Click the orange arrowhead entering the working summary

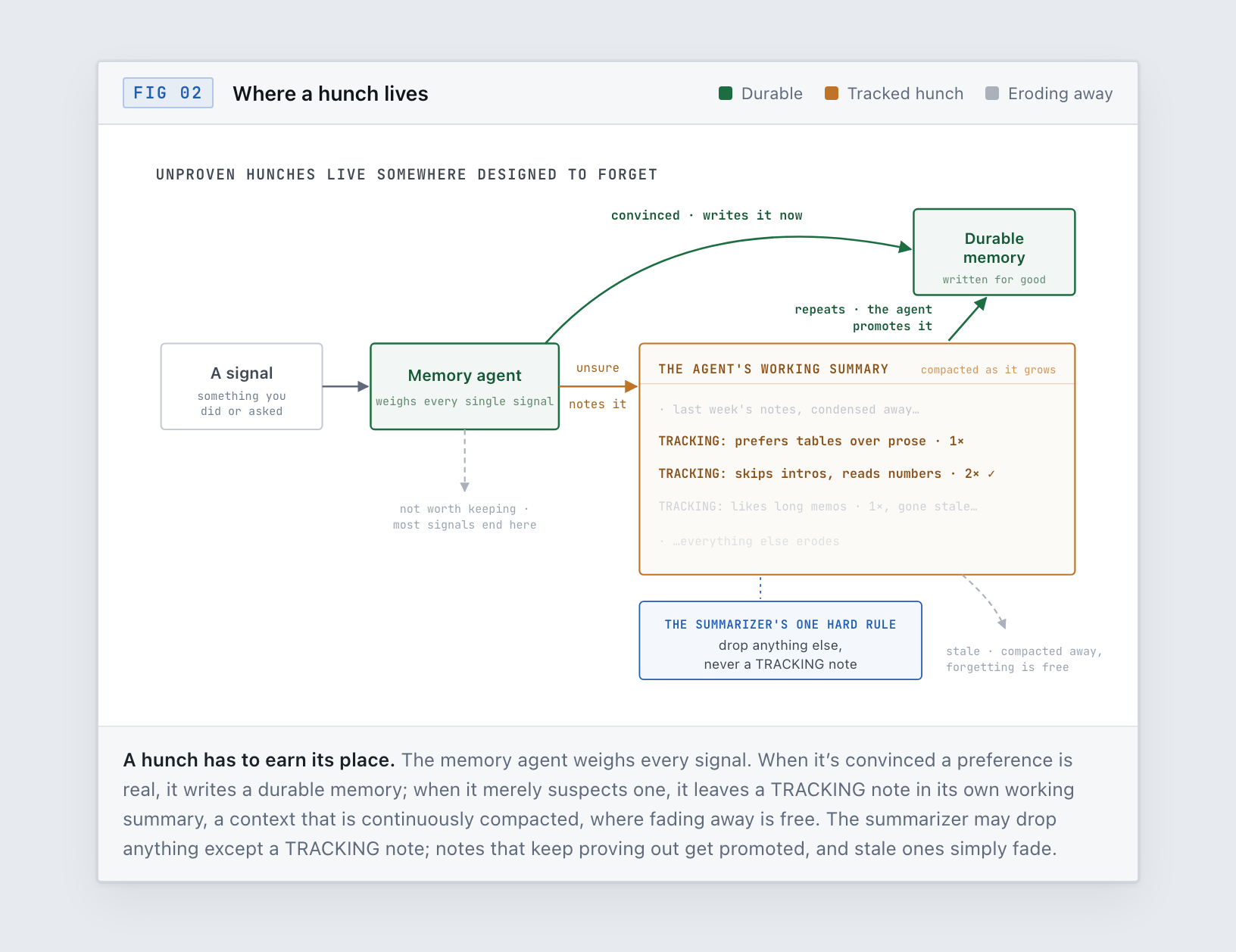point(632,387)
